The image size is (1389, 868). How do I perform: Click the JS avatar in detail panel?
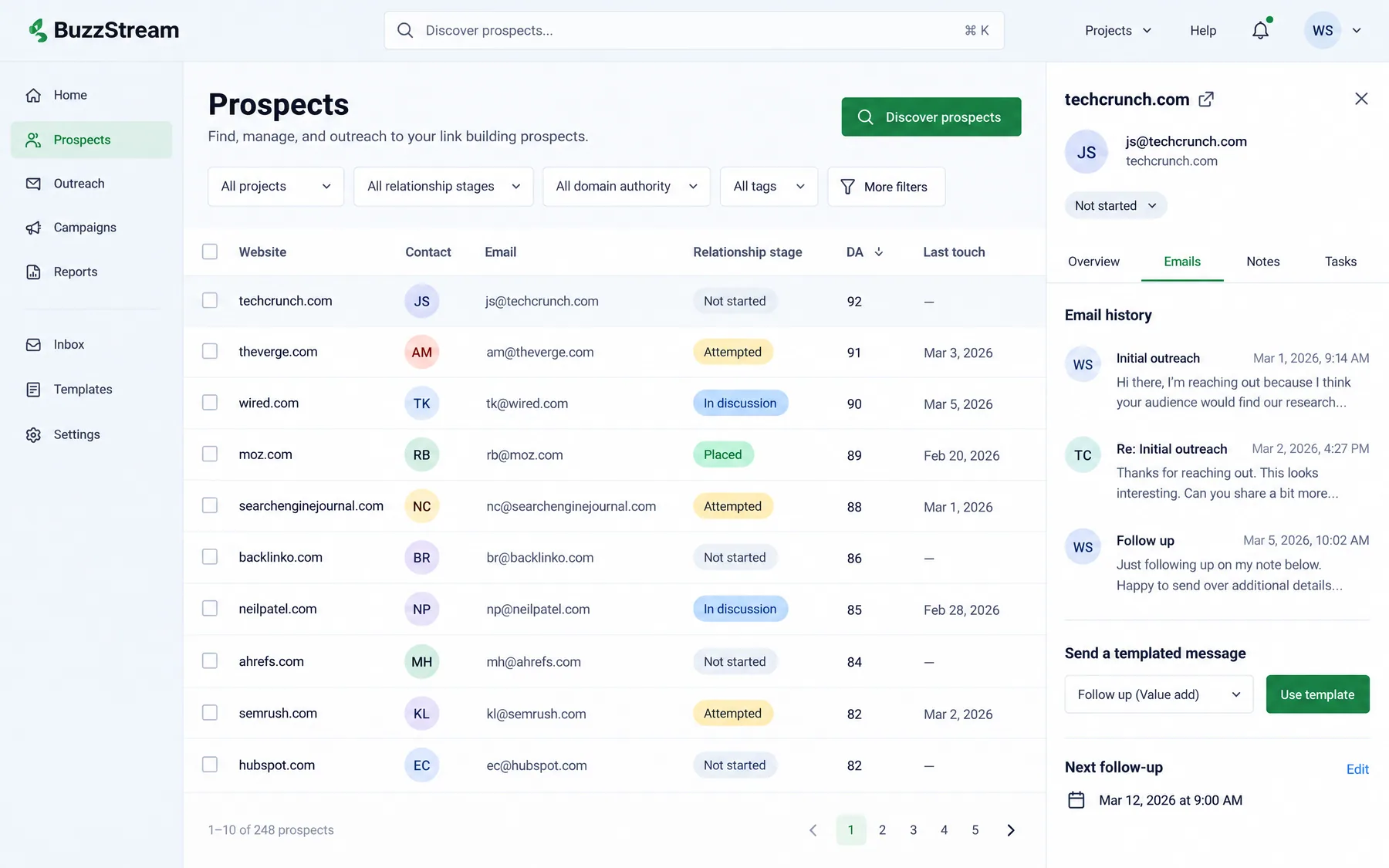coord(1087,152)
